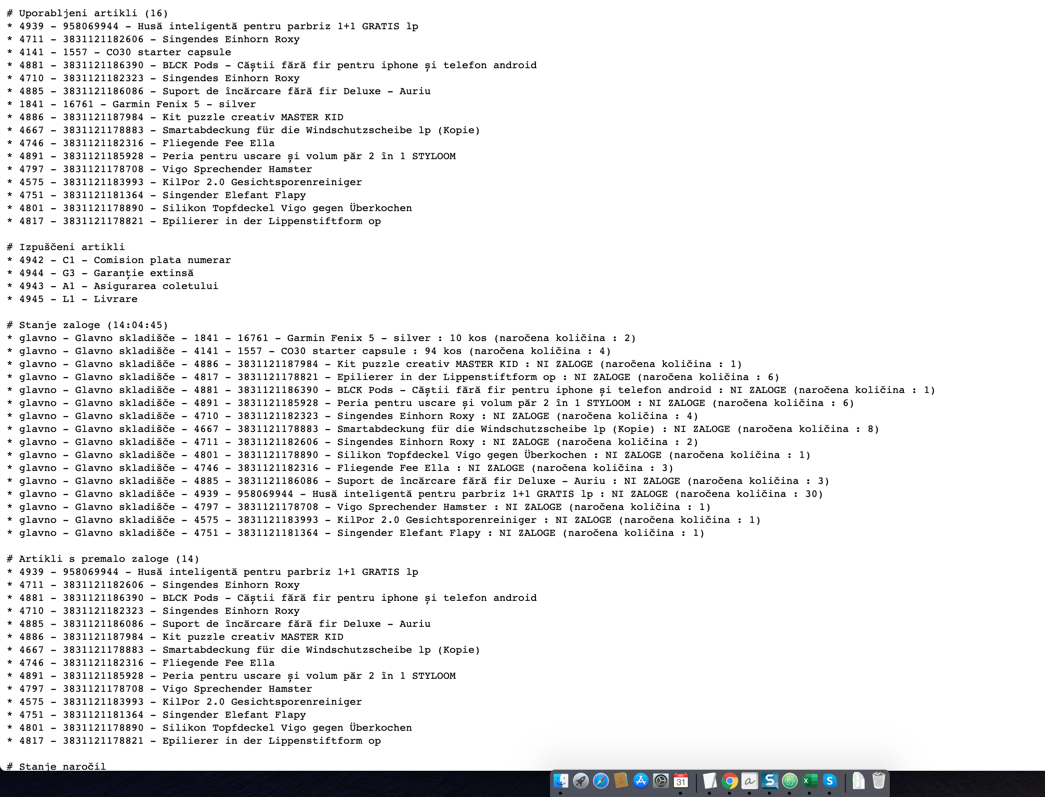Open the document stack icon beside Trash
This screenshot has height=797, width=1045.
858,781
